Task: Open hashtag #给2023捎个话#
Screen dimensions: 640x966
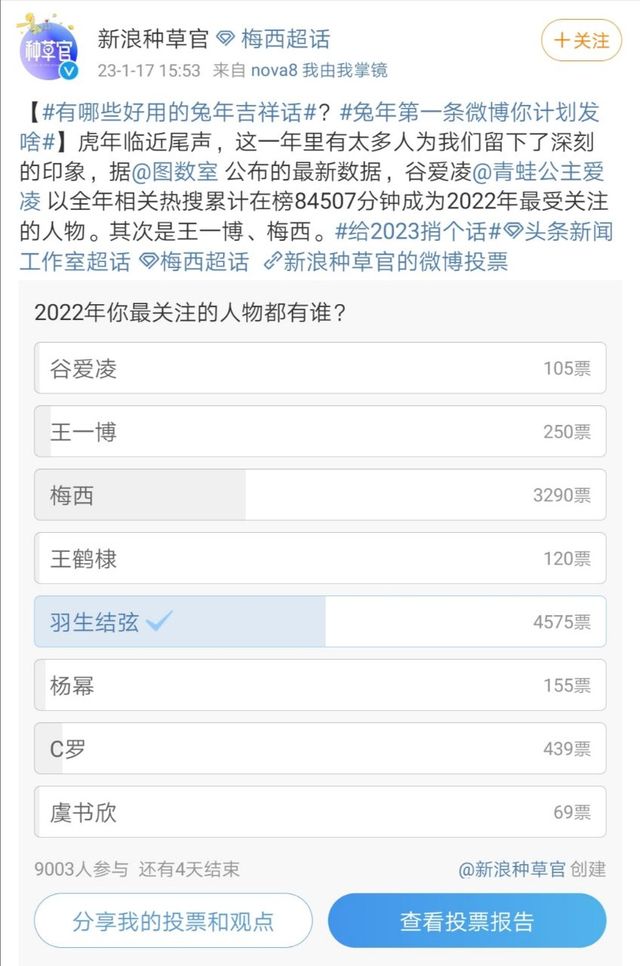Action: coord(418,231)
